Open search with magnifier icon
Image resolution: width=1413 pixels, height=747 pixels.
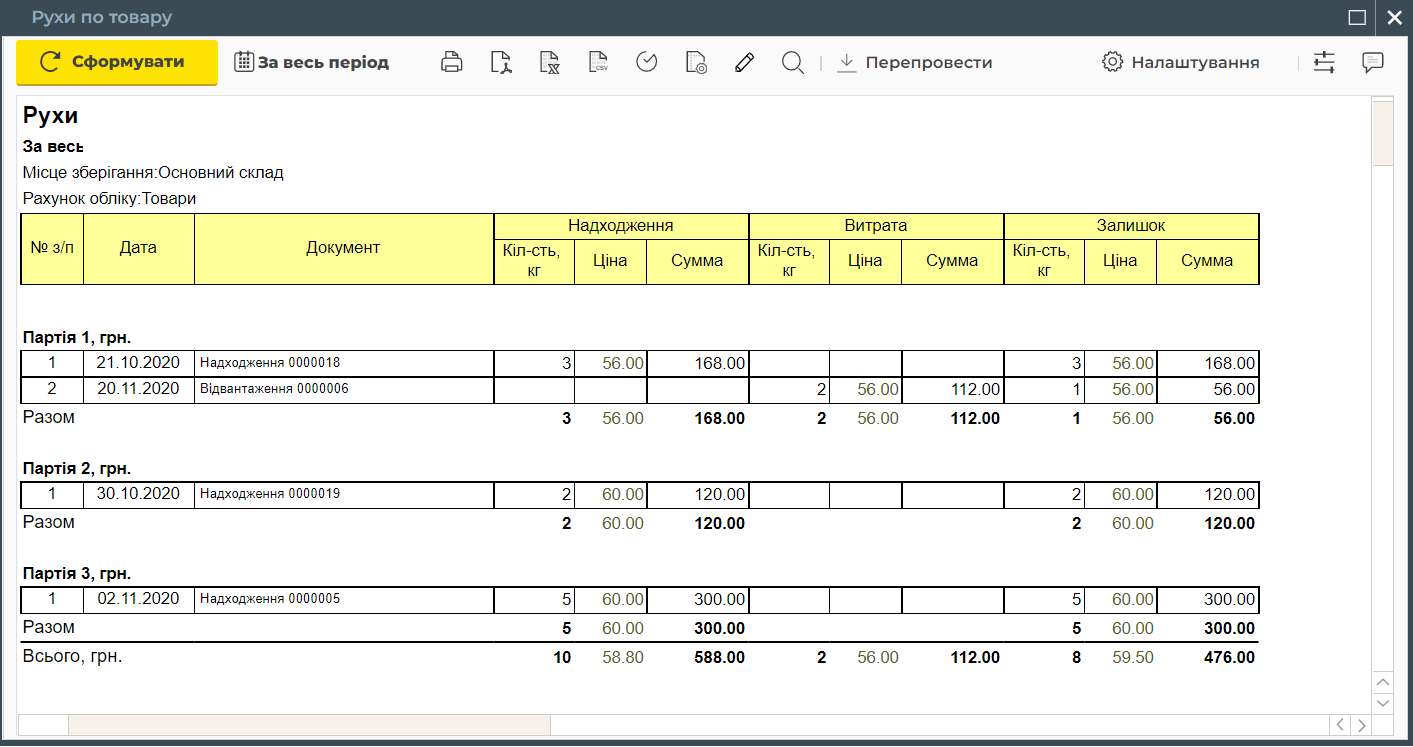(793, 62)
